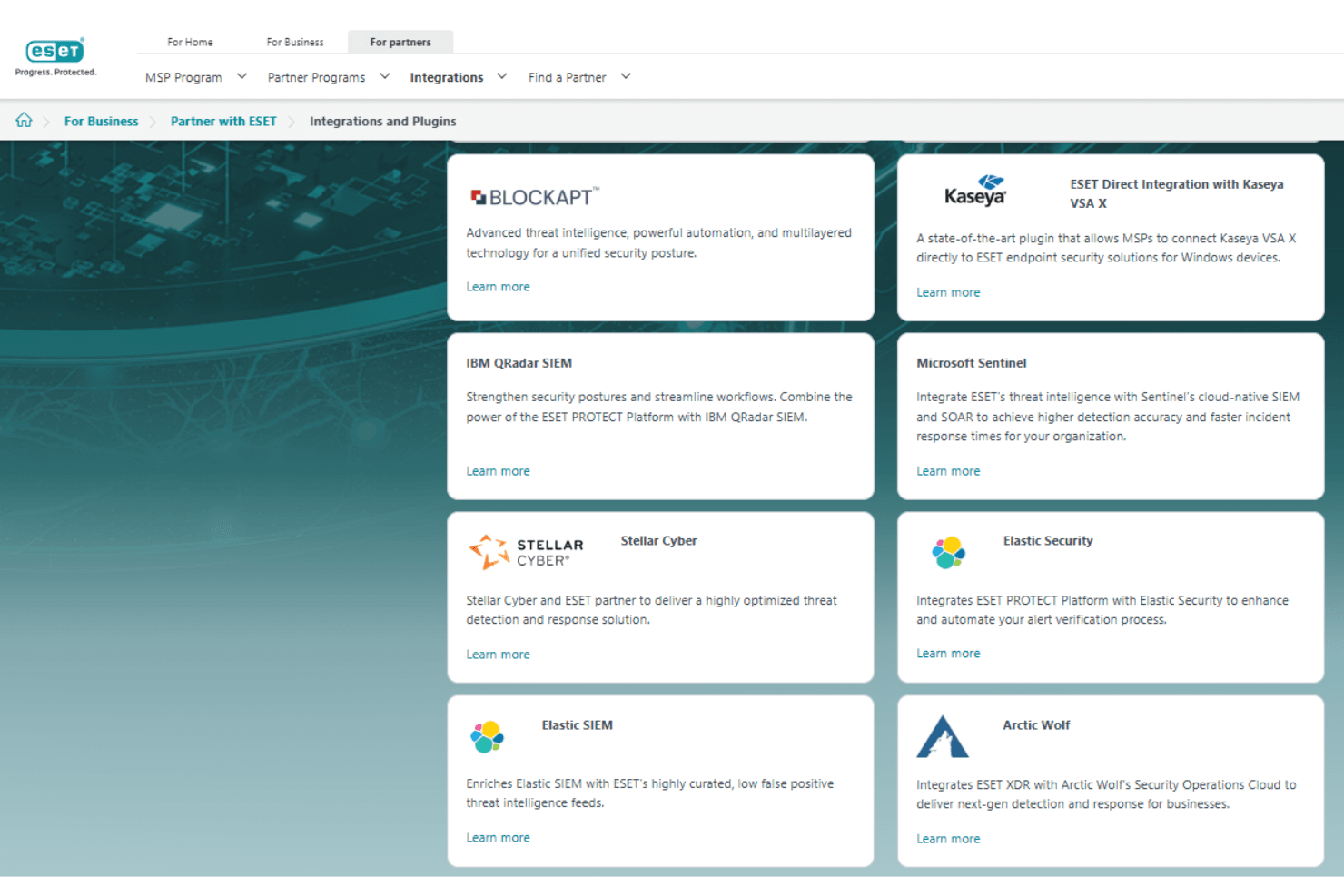Go to For Business breadcrumb link
This screenshot has width=1344, height=896.
pos(102,121)
